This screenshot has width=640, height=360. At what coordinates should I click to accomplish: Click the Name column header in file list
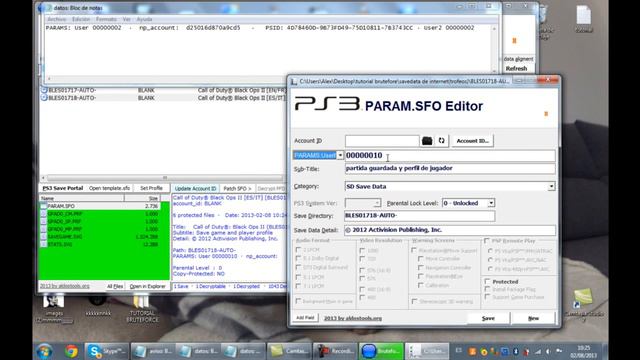tap(82, 198)
